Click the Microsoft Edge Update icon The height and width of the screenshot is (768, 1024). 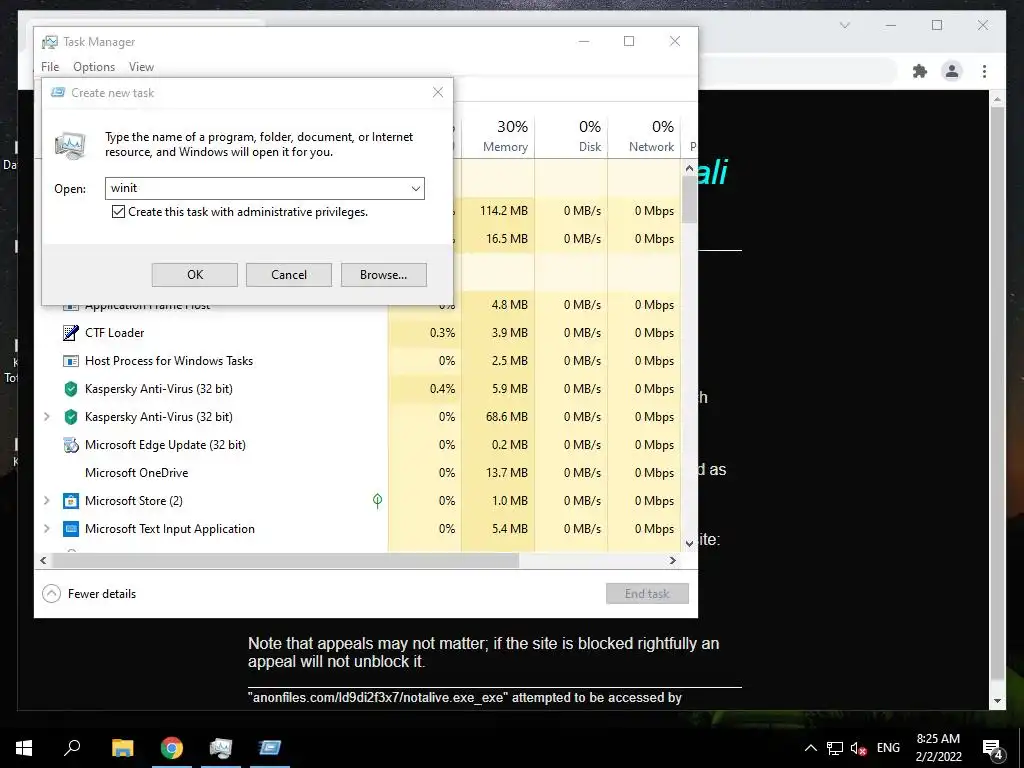tap(71, 445)
